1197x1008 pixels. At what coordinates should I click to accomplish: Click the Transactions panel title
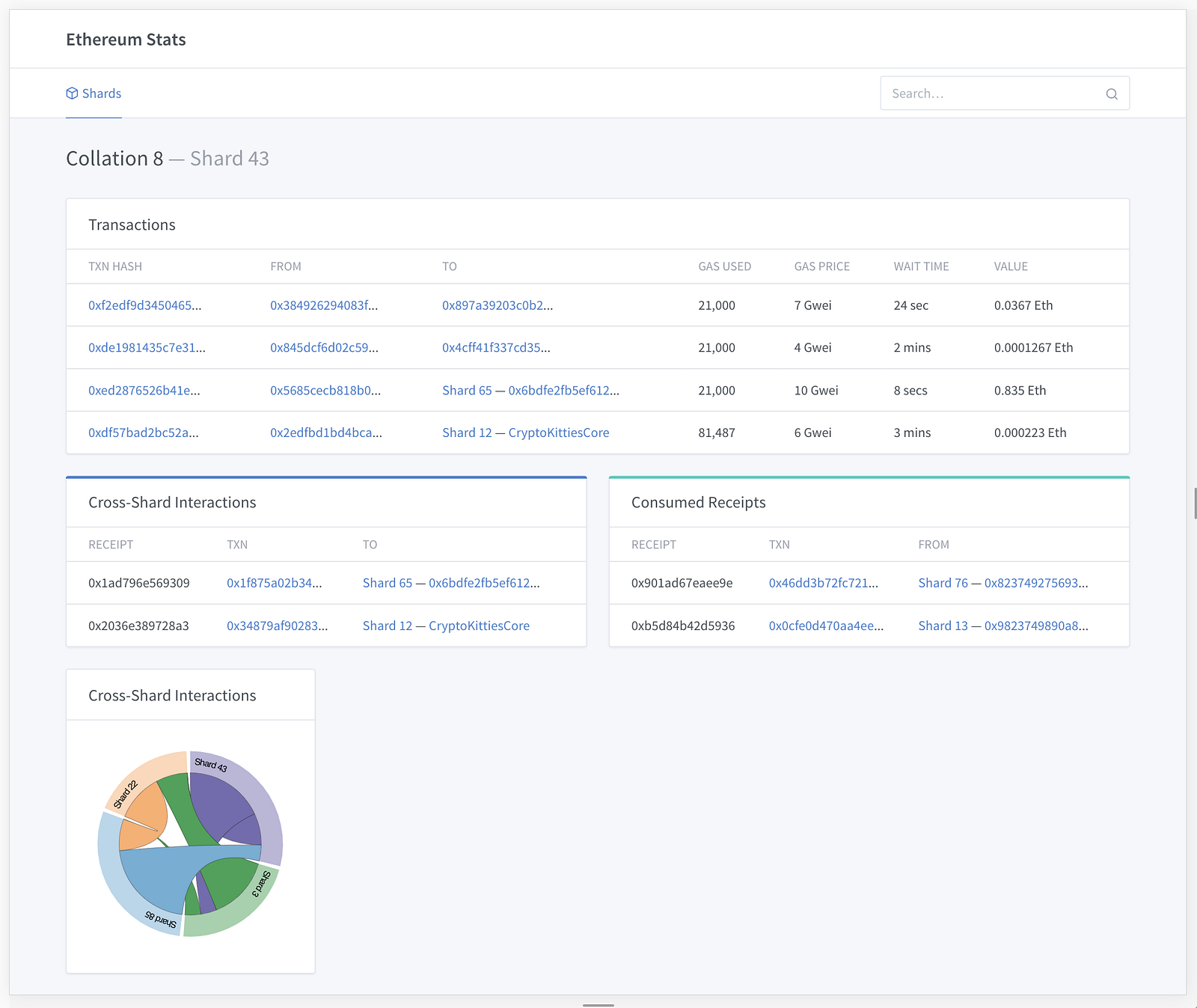pos(132,225)
